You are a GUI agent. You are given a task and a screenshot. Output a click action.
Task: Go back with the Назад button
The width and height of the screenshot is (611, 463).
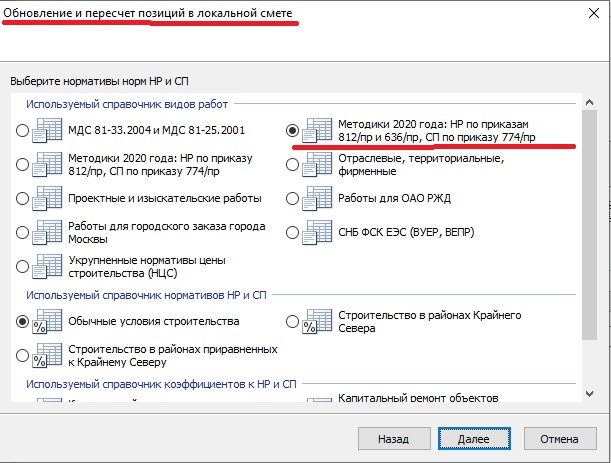[393, 438]
